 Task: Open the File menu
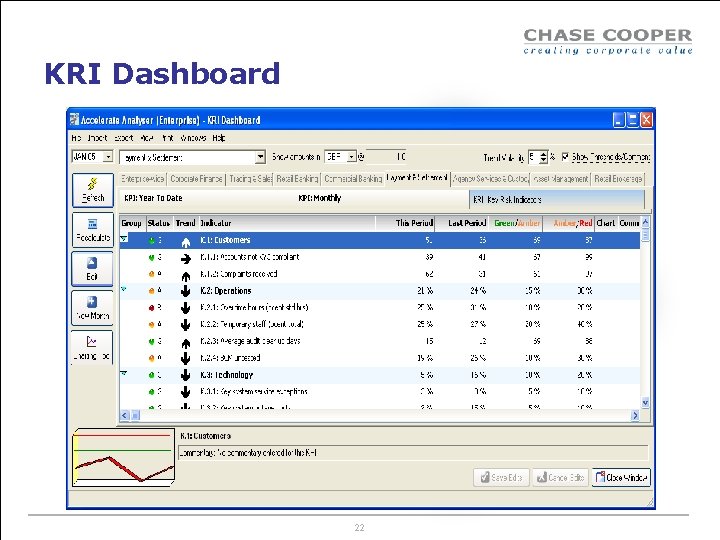point(76,138)
